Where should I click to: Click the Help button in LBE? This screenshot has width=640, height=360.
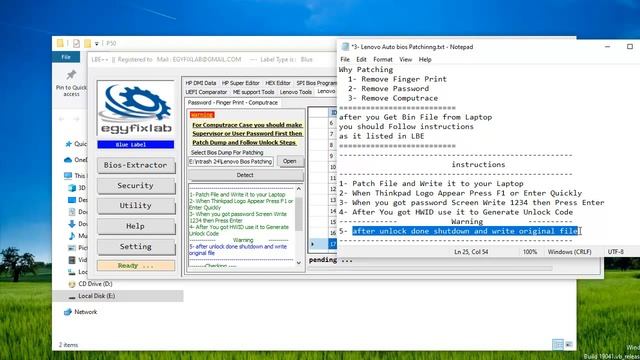click(136, 226)
